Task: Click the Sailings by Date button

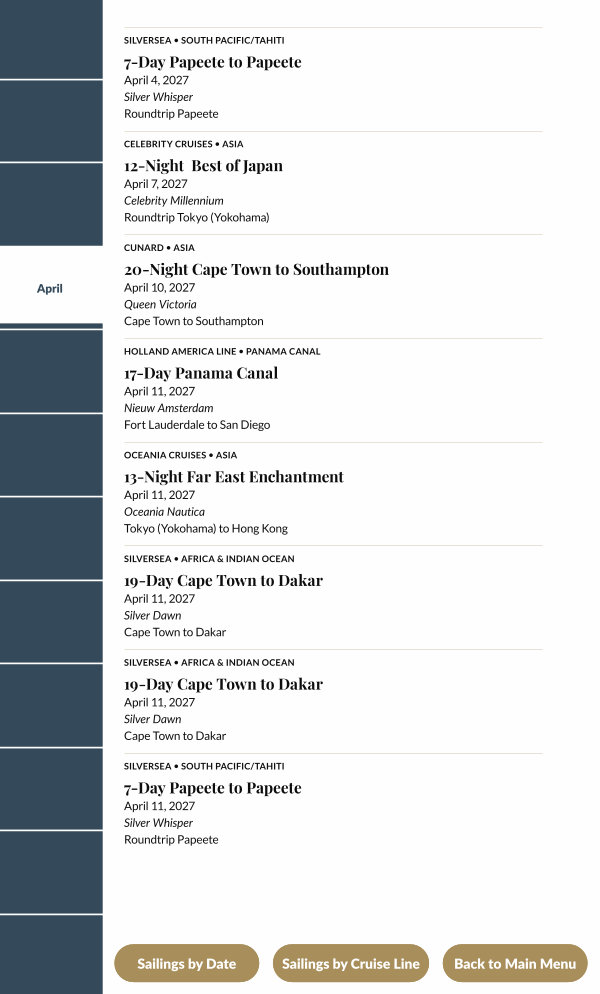Action: [187, 964]
